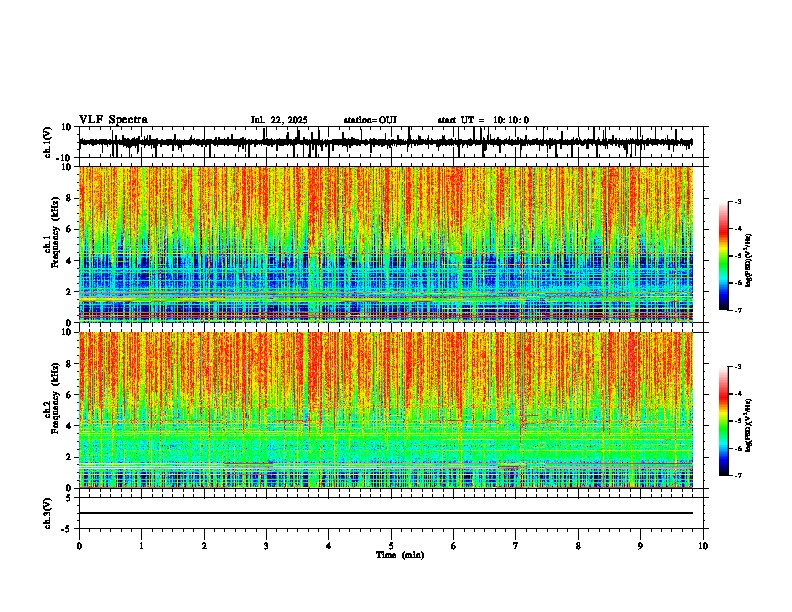The height and width of the screenshot is (612, 792).
Task: Click the "Time (min)" x-axis label
Action: (x=400, y=555)
